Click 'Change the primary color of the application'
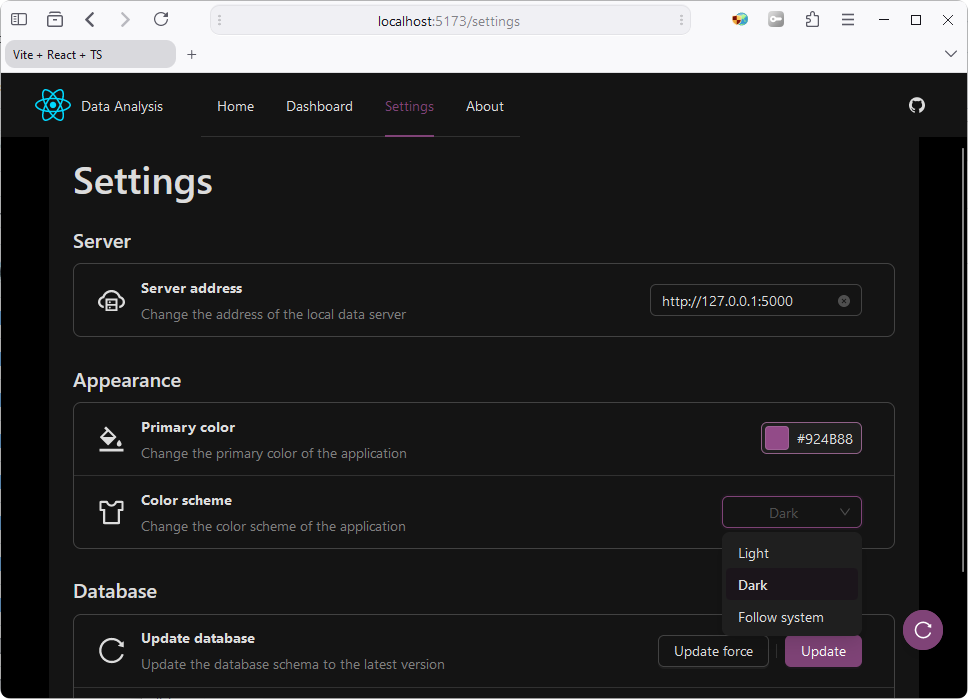 (273, 453)
